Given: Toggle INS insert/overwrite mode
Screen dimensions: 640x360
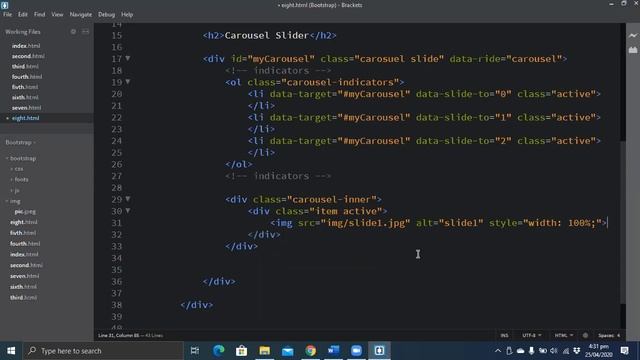Looking at the screenshot, I should (504, 335).
